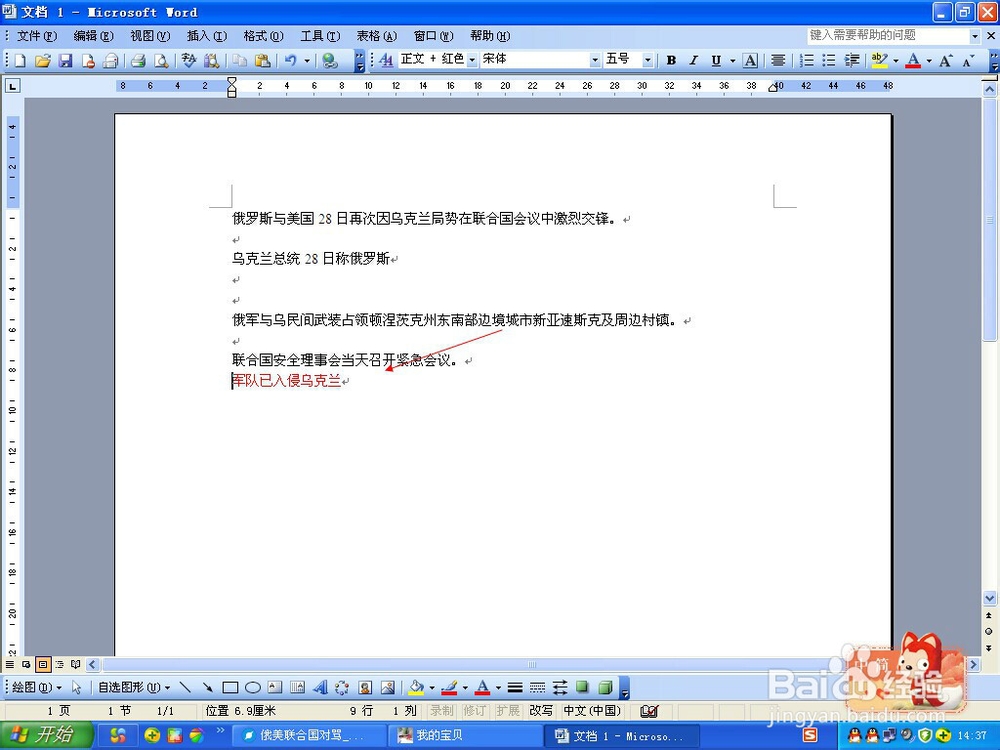Open the 自选图形 AutoShapes dropdown
Image resolution: width=1000 pixels, height=750 pixels.
pos(135,688)
